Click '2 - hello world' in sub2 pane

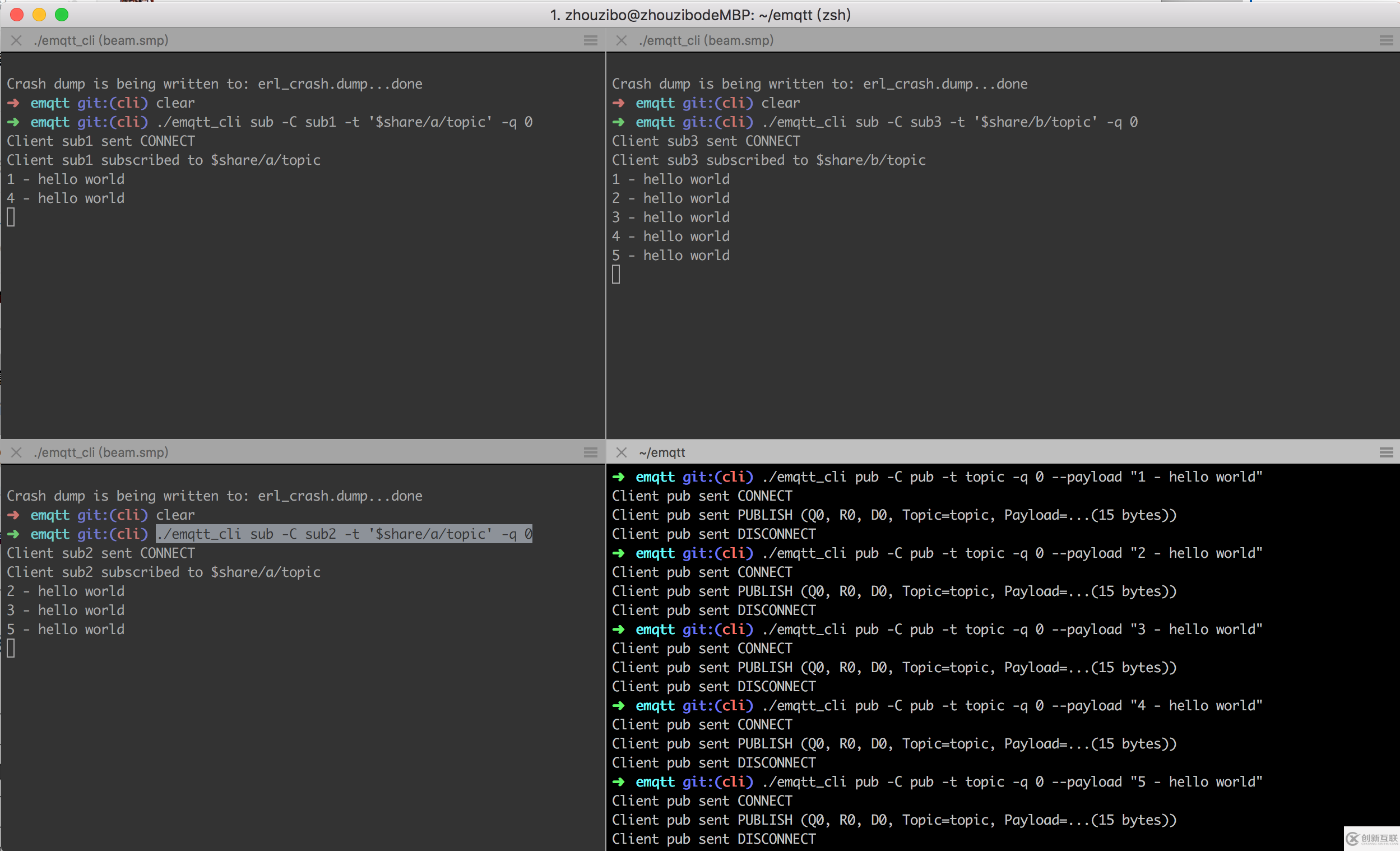point(66,591)
